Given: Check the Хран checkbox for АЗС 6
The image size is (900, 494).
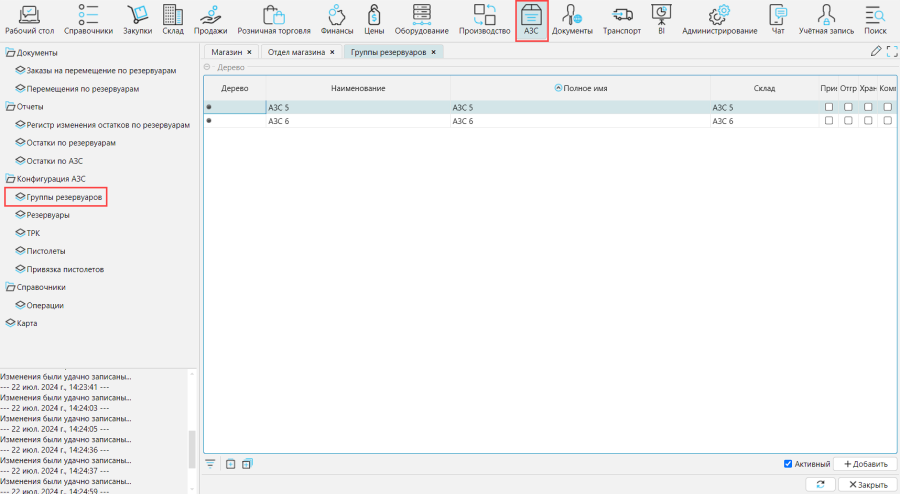Looking at the screenshot, I should [x=868, y=120].
